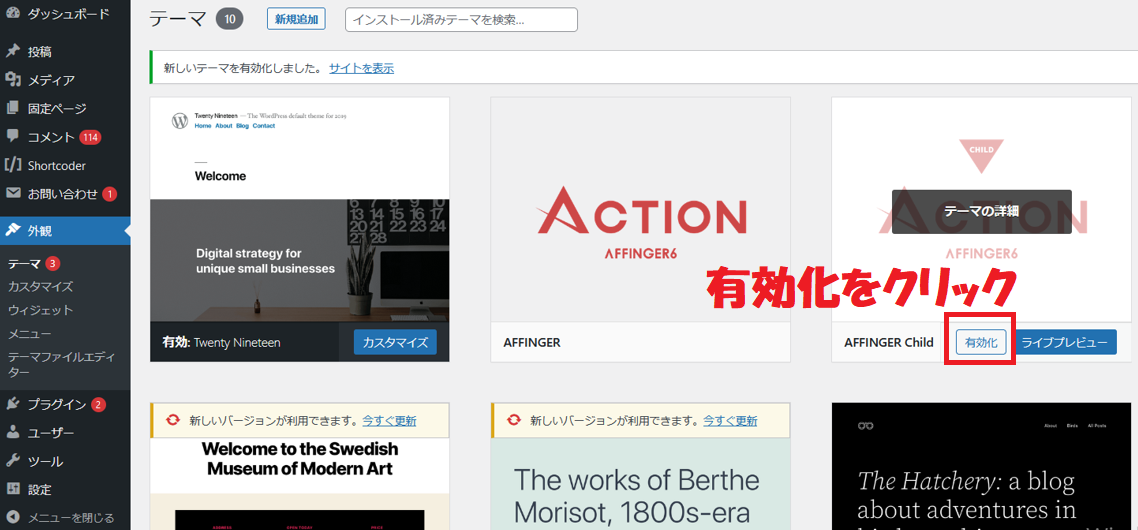Click the user icon beside ユーザー
Screen dimensions: 1138x530
tap(12, 433)
